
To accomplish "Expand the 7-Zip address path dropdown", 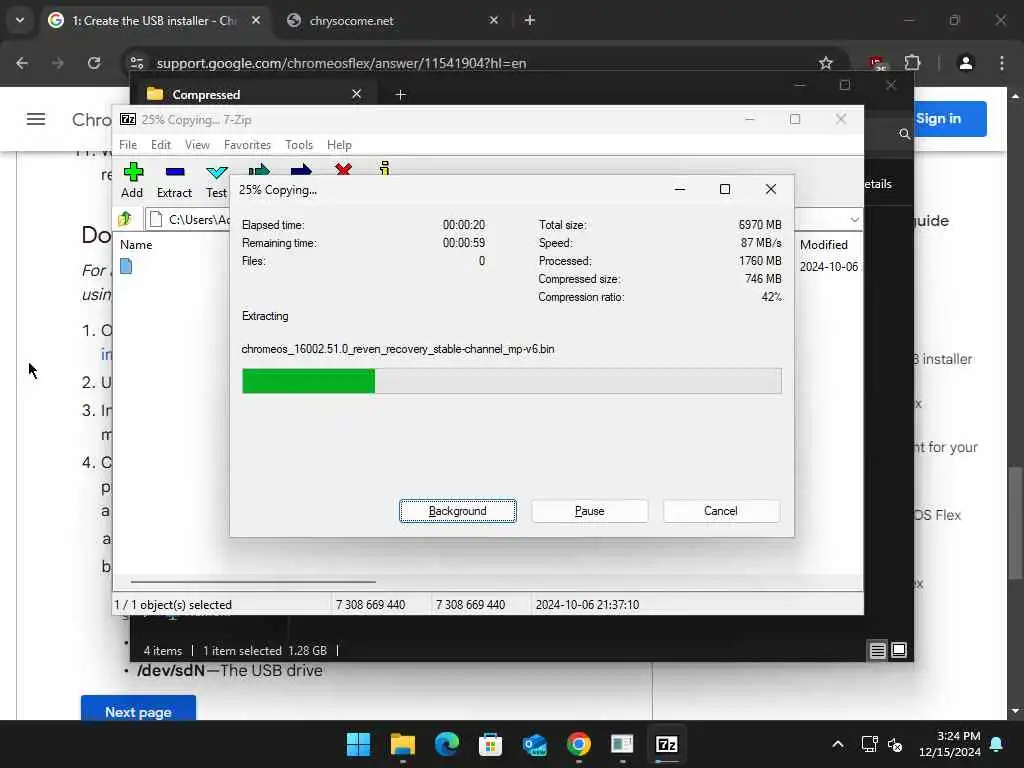I will 854,219.
